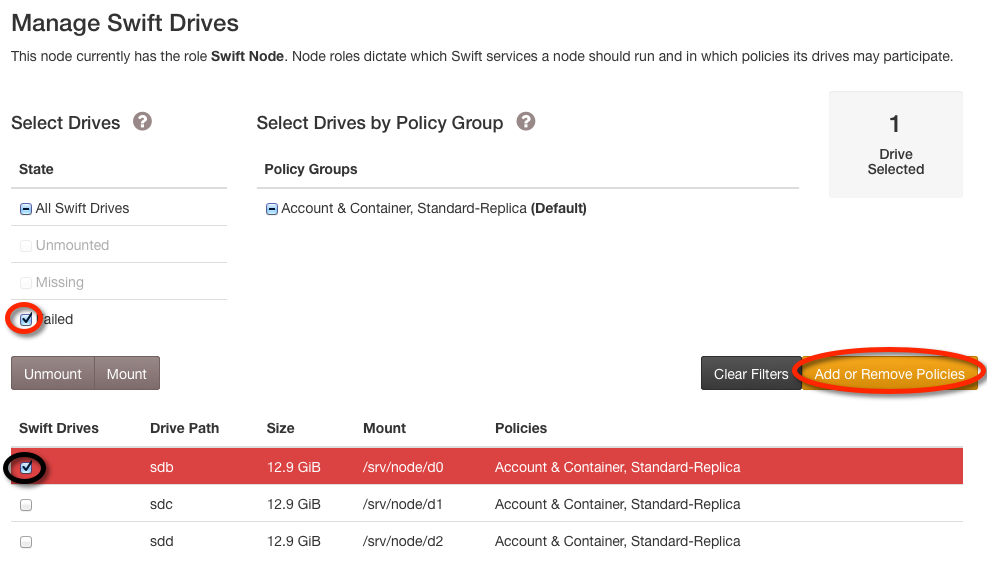Screen dimensions: 987x562
Task: Click the Mount column header
Action: click(385, 428)
